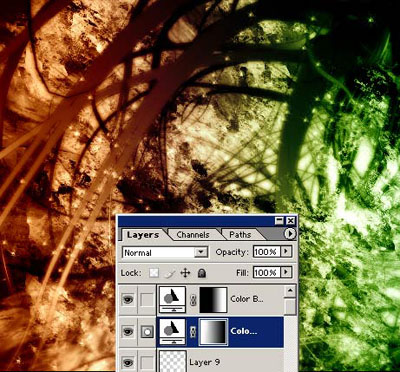The image size is (400, 372).
Task: Select the Layer 9 transparent thumbnail
Action: coord(173,361)
